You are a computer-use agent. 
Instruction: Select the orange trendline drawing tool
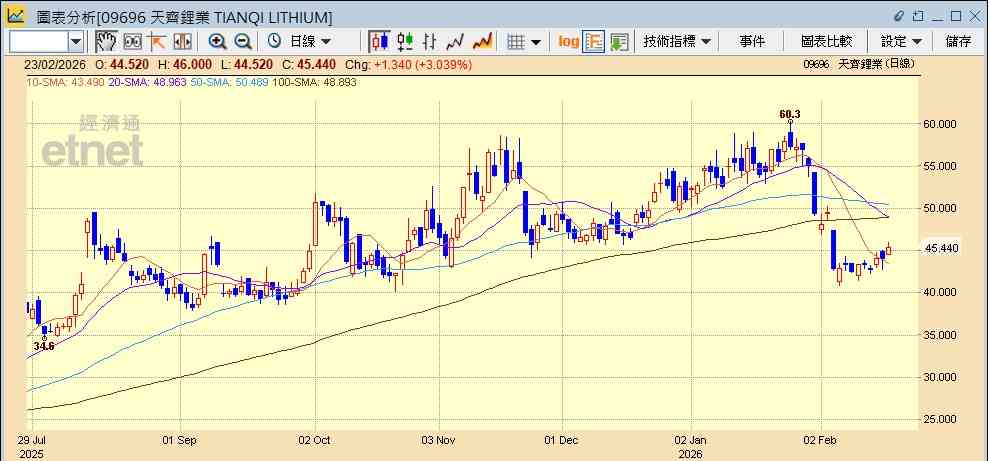coord(157,42)
